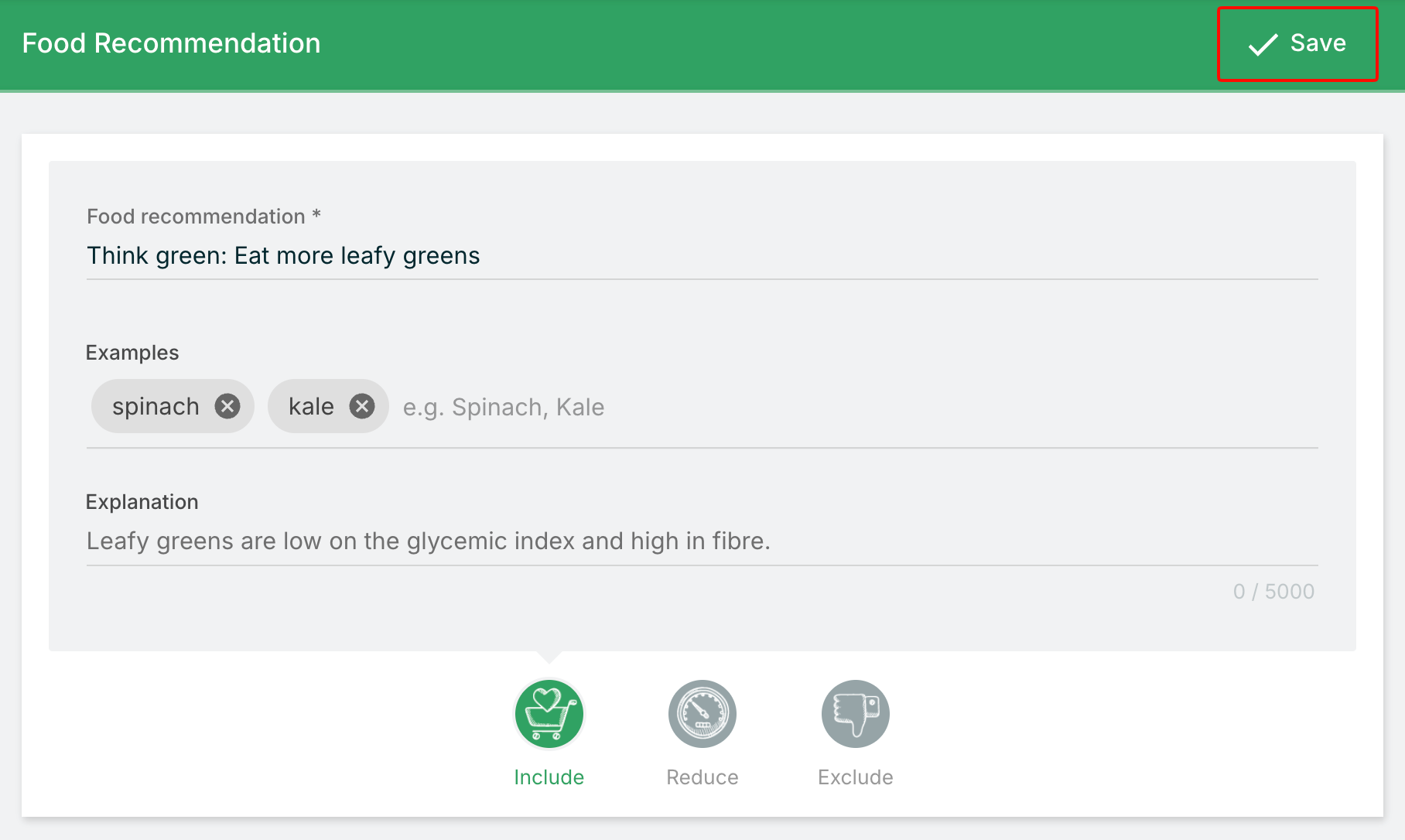Click the Save button
The height and width of the screenshot is (840, 1405).
point(1297,44)
